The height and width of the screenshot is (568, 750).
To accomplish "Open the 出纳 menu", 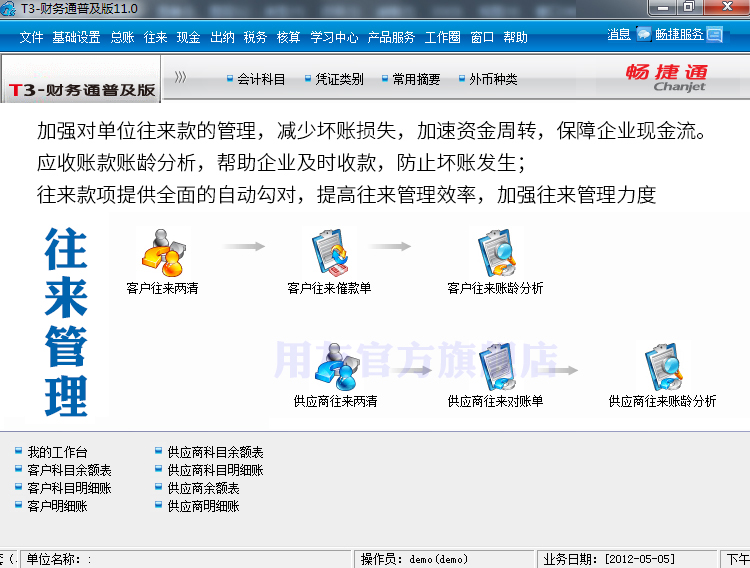I will 222,37.
